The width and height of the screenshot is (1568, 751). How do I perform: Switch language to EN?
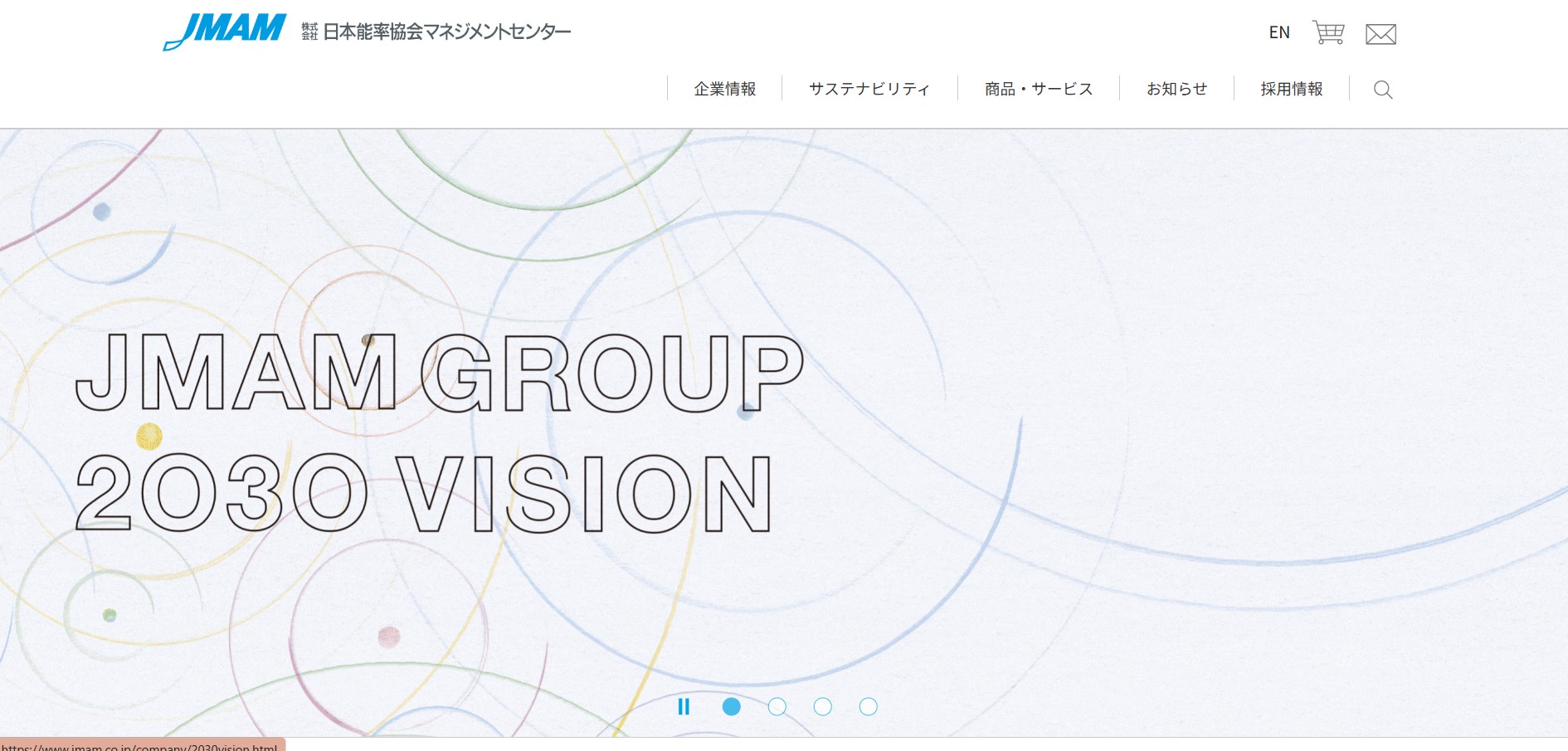(1279, 32)
